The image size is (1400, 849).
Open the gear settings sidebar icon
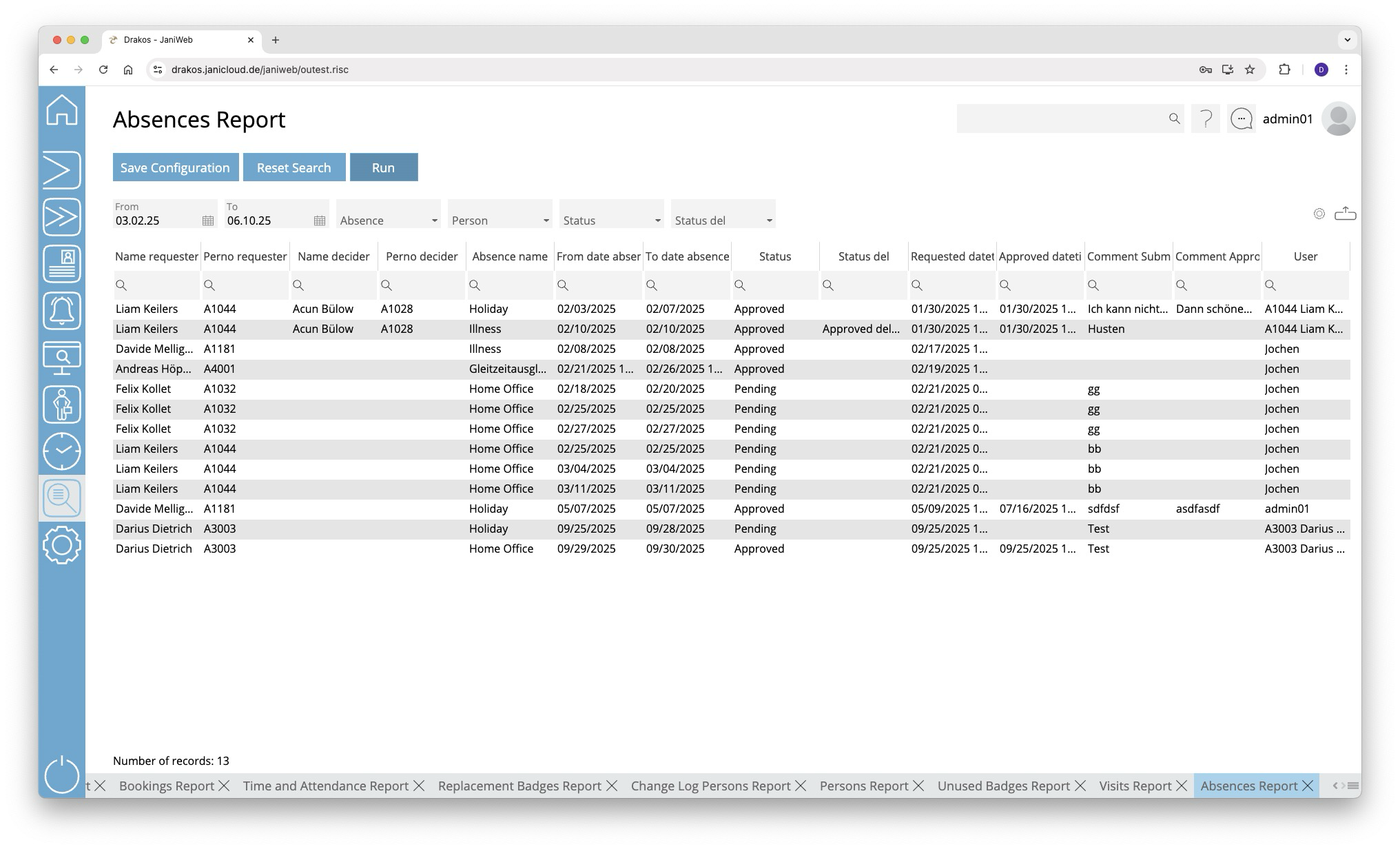(62, 545)
